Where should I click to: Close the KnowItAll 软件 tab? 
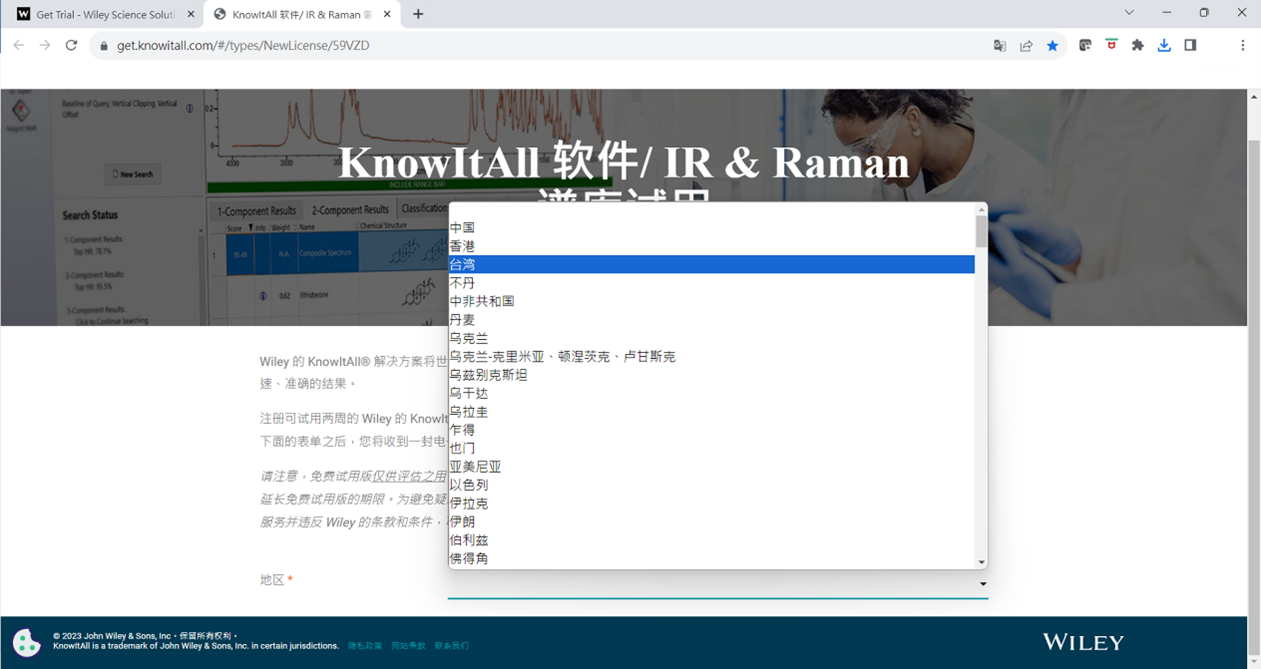pyautogui.click(x=387, y=14)
